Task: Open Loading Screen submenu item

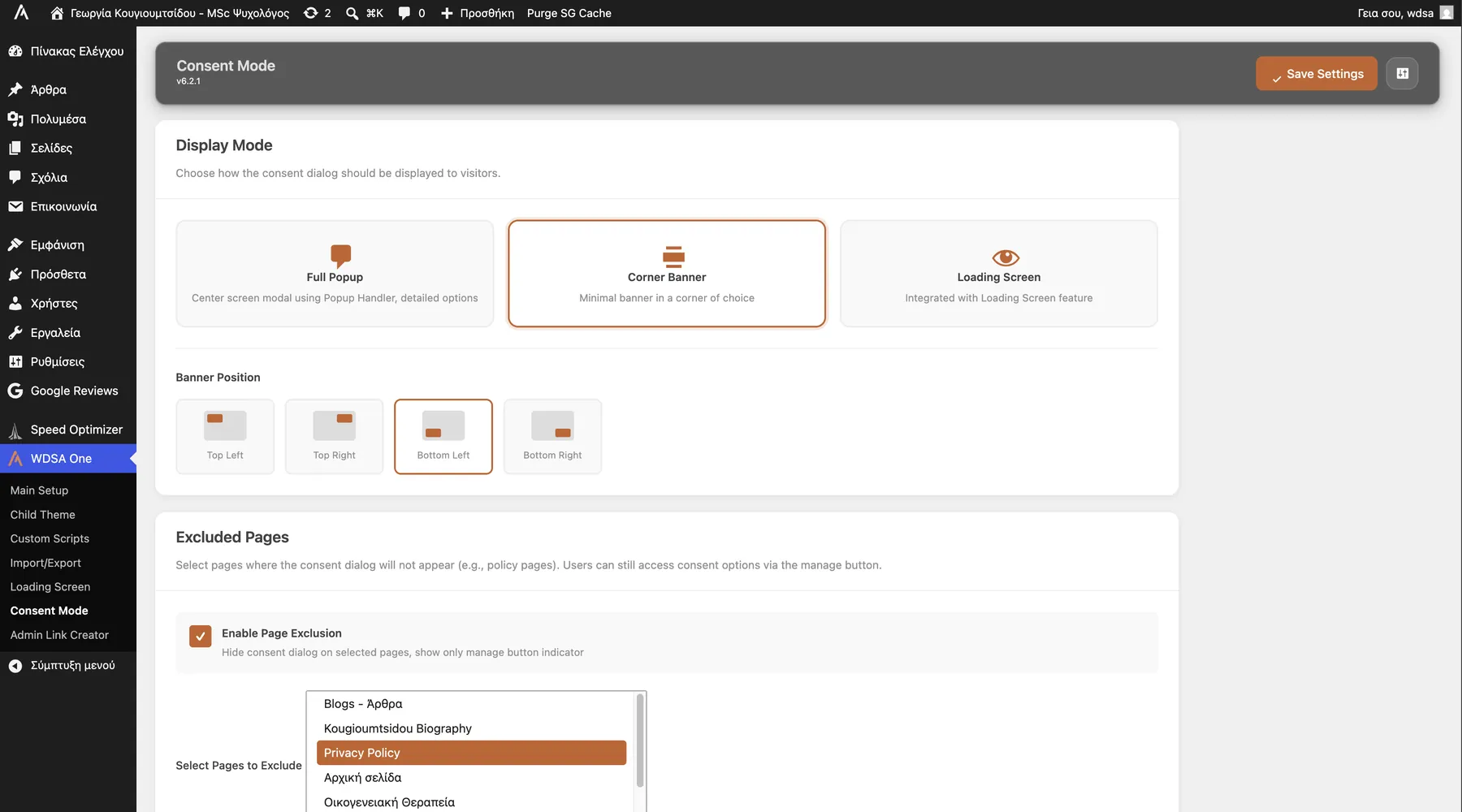Action: coord(50,586)
